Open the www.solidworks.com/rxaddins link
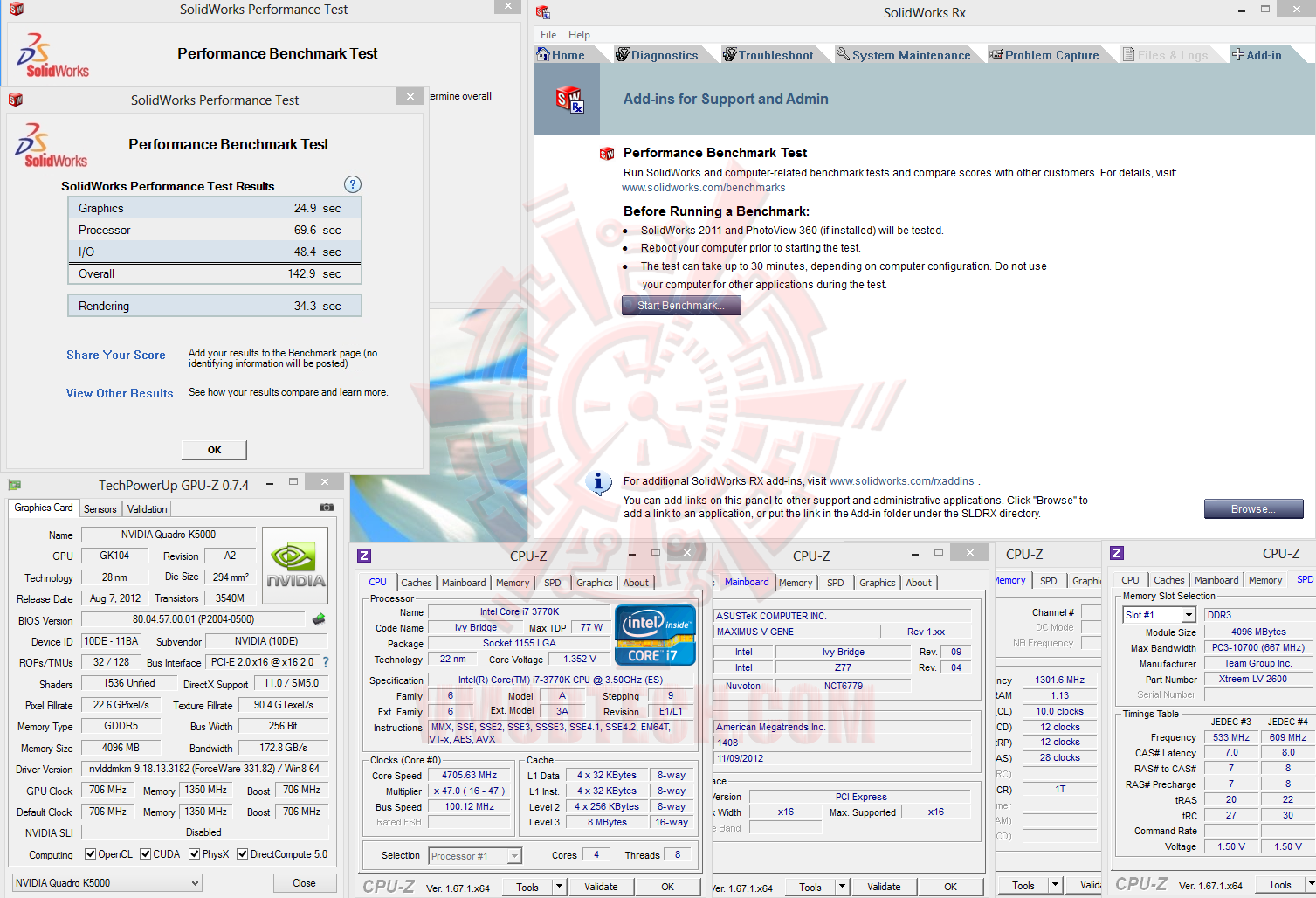 coord(902,481)
